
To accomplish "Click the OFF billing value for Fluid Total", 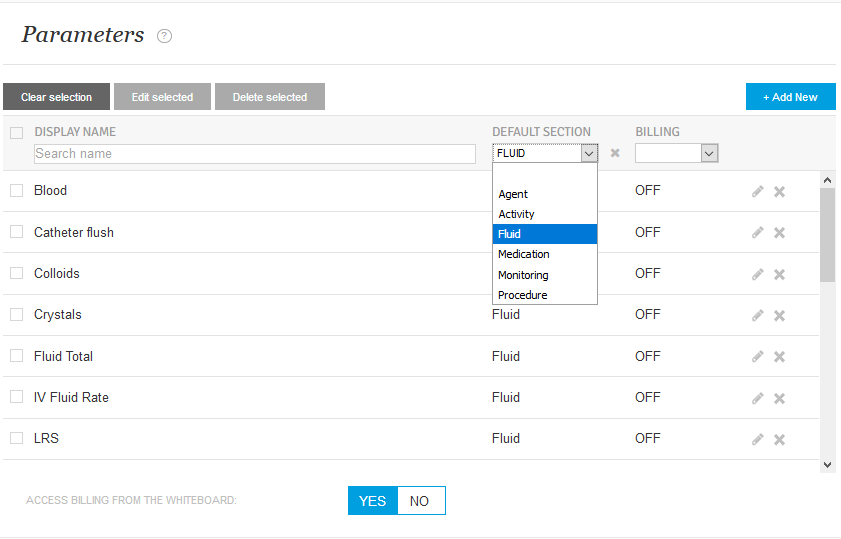I will 648,356.
